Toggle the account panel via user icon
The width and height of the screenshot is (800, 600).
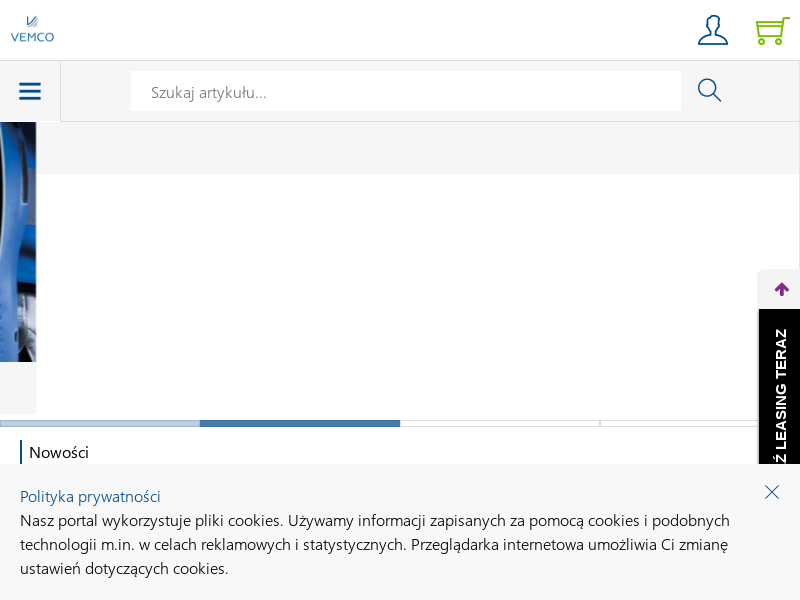(713, 30)
